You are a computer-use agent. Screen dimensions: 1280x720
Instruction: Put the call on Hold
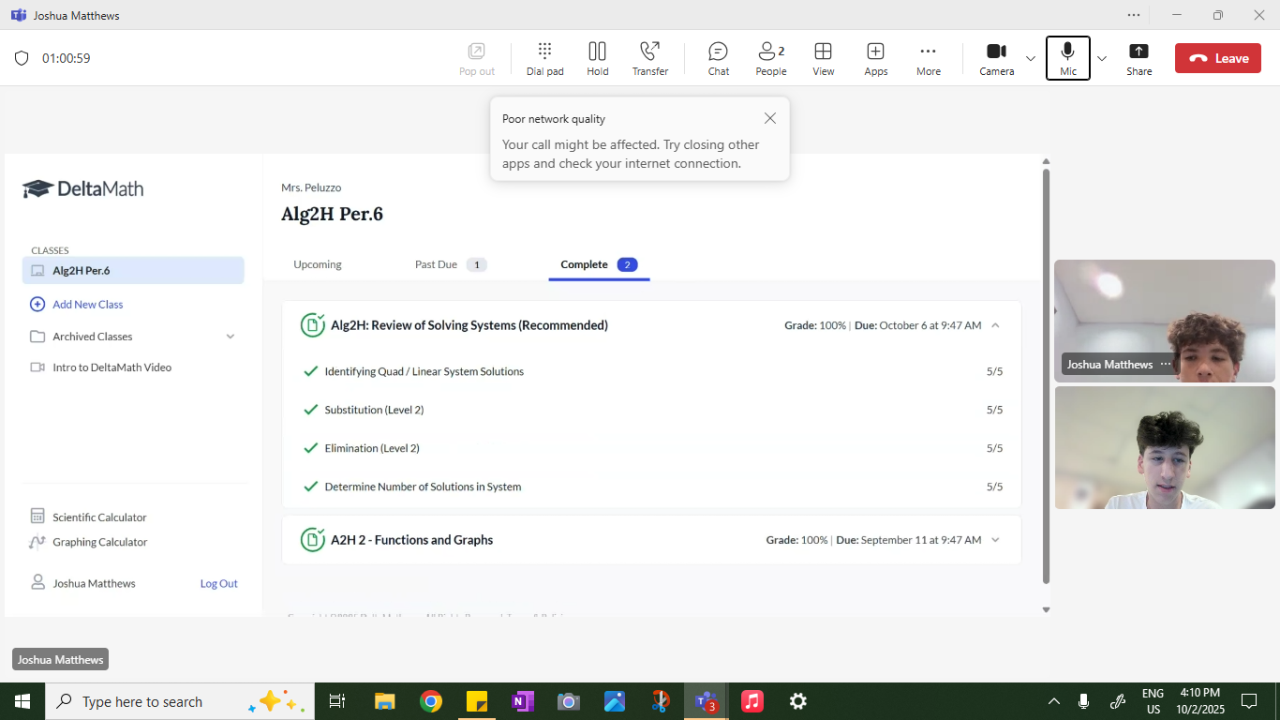597,58
